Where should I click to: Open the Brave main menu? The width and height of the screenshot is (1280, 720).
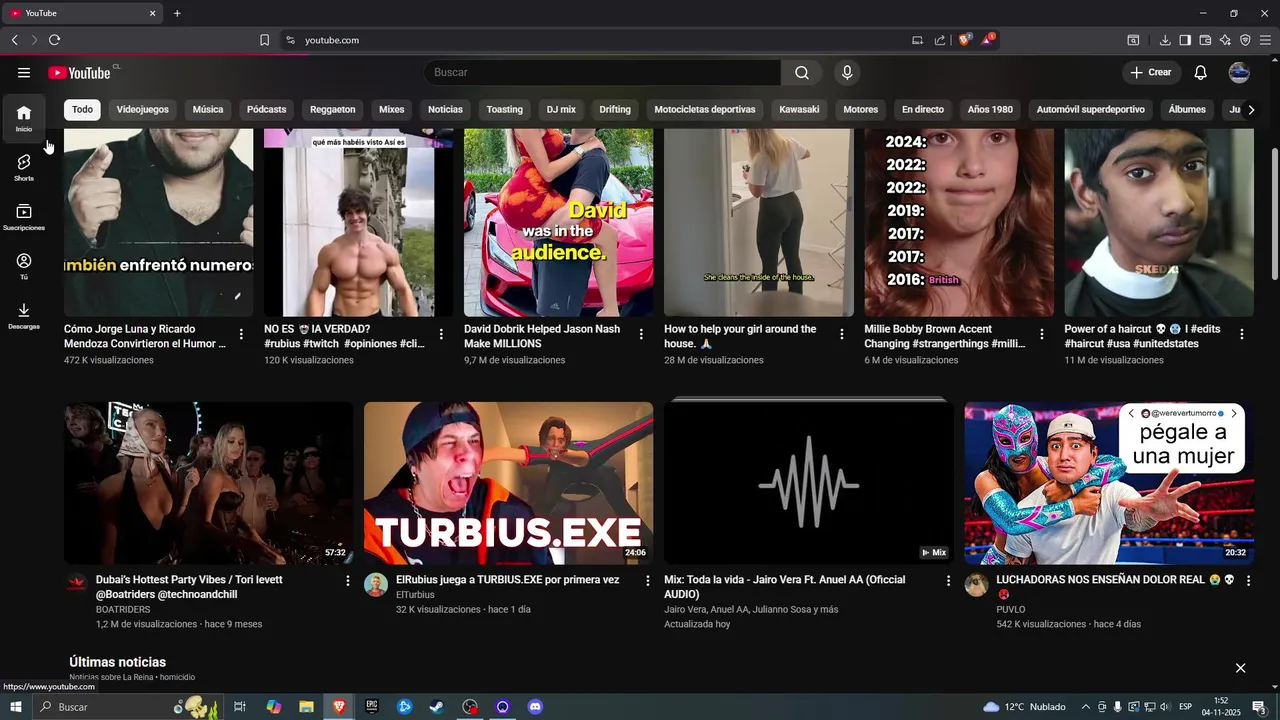[1265, 40]
